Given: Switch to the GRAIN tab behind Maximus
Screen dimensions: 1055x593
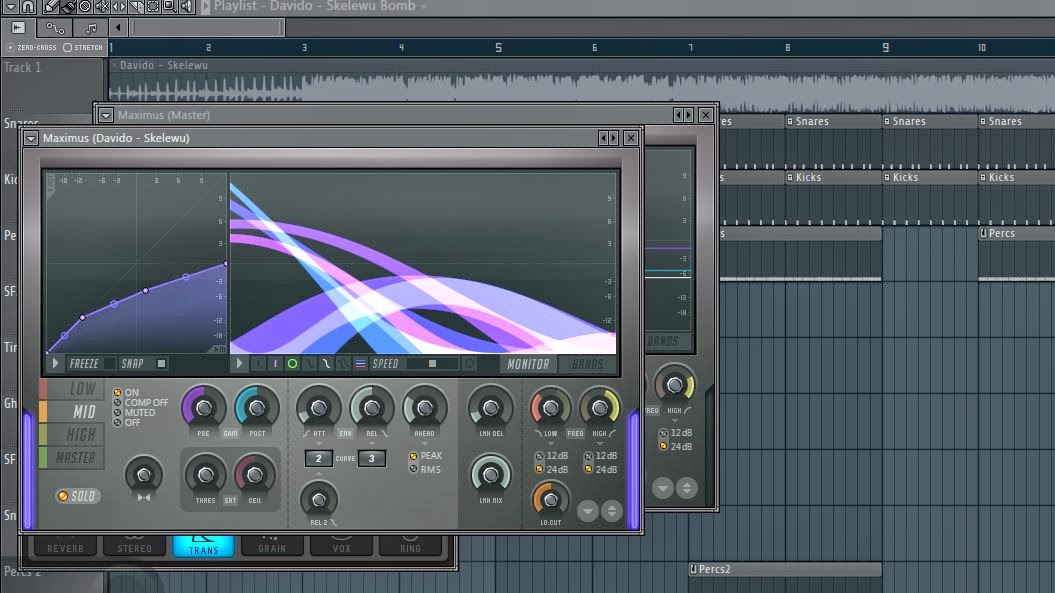Looking at the screenshot, I should click(272, 547).
